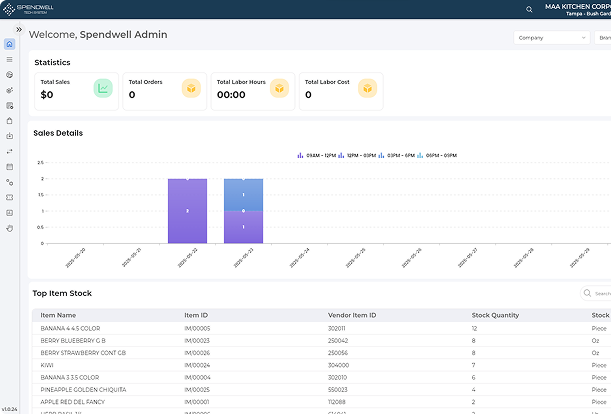Screen dimensions: 611x414
Task: Click Vendor Item ID 302011 cell
Action: point(337,328)
